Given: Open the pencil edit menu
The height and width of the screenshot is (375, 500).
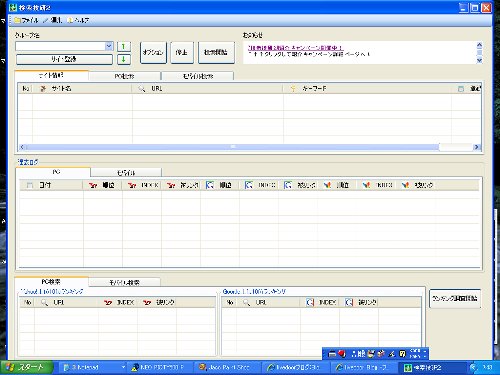Looking at the screenshot, I should pyautogui.click(x=53, y=20).
